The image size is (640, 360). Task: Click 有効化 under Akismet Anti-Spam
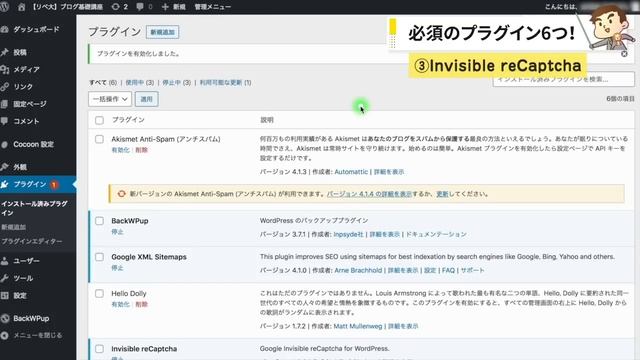tap(120, 150)
